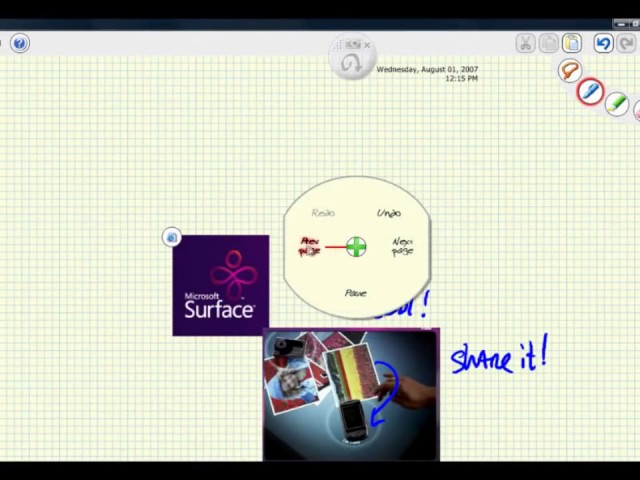The height and width of the screenshot is (480, 640).
Task: Click the Cut scissors icon
Action: pos(526,43)
